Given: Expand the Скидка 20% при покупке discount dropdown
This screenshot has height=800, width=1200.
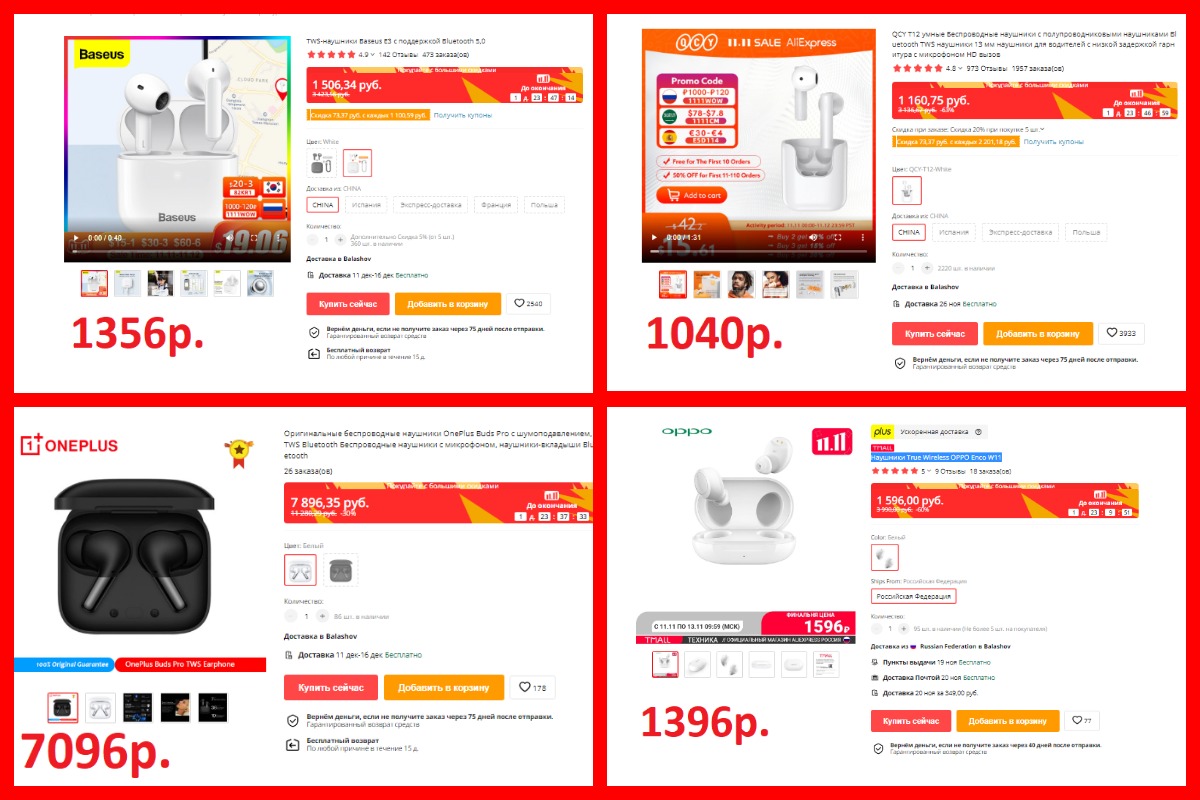Looking at the screenshot, I should [1041, 129].
